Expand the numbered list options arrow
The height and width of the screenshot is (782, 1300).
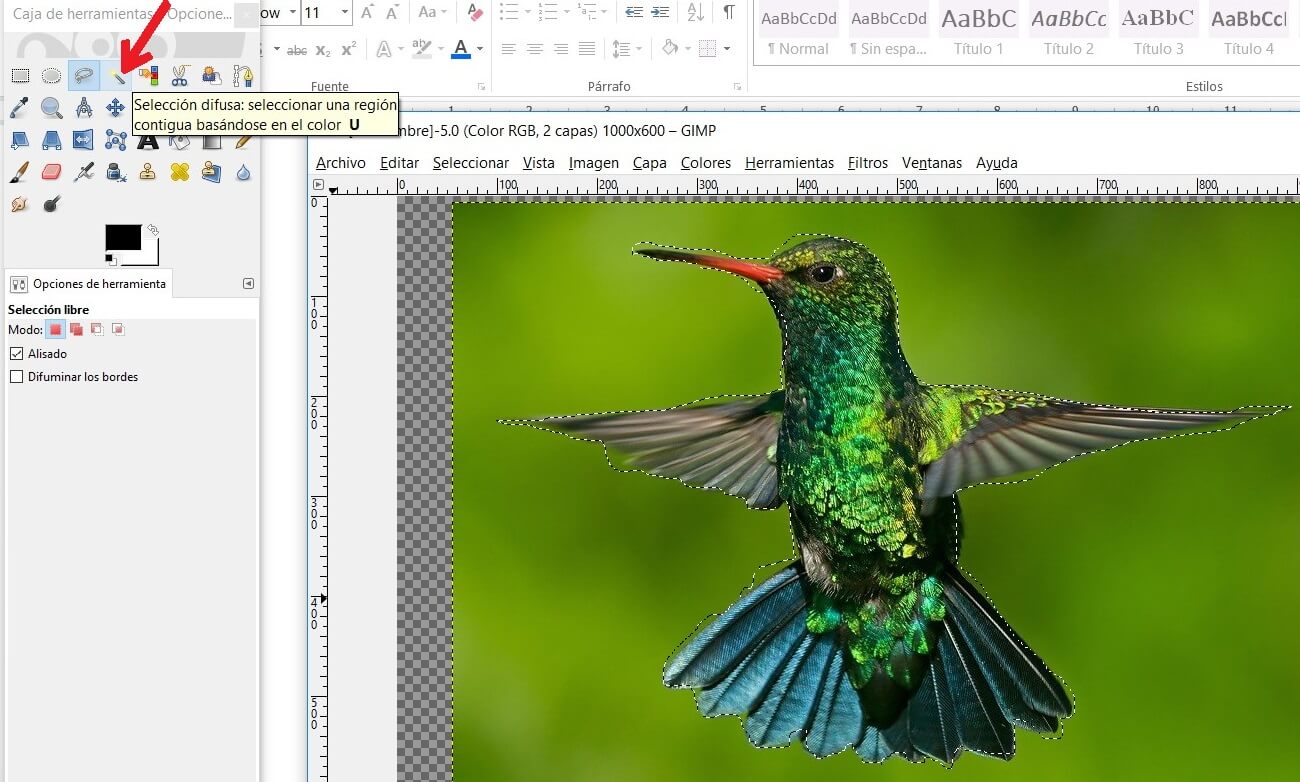(x=565, y=13)
